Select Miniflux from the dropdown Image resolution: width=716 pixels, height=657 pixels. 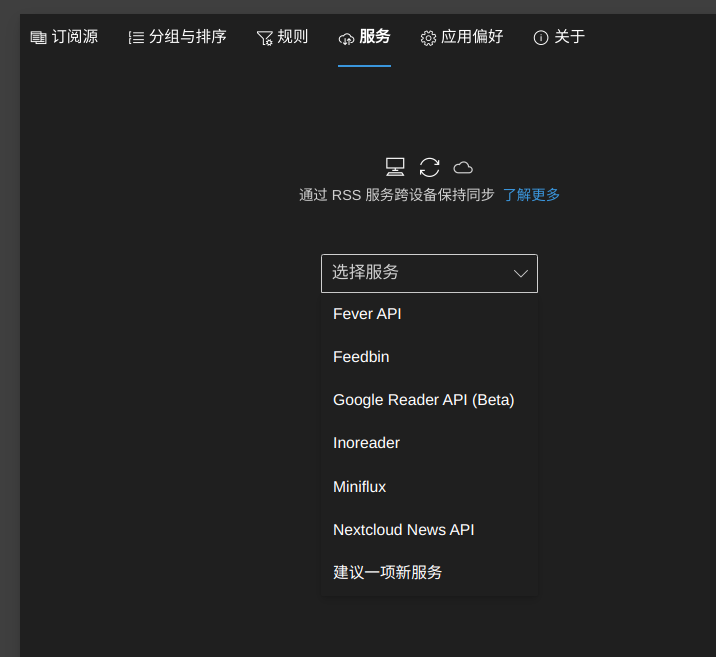tap(429, 487)
